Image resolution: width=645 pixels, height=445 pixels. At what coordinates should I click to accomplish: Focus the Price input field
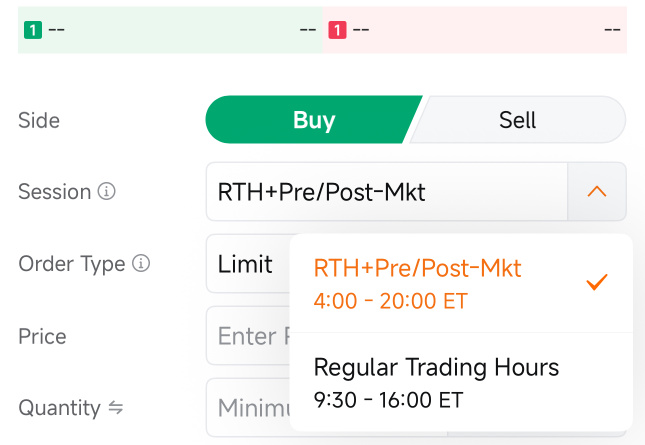click(247, 336)
